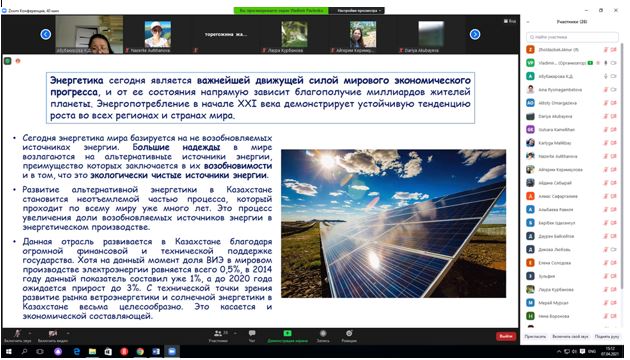Click Лаура Курбанова avatar in participants list
Viewport: 630px width, 360px height.
tap(530, 289)
